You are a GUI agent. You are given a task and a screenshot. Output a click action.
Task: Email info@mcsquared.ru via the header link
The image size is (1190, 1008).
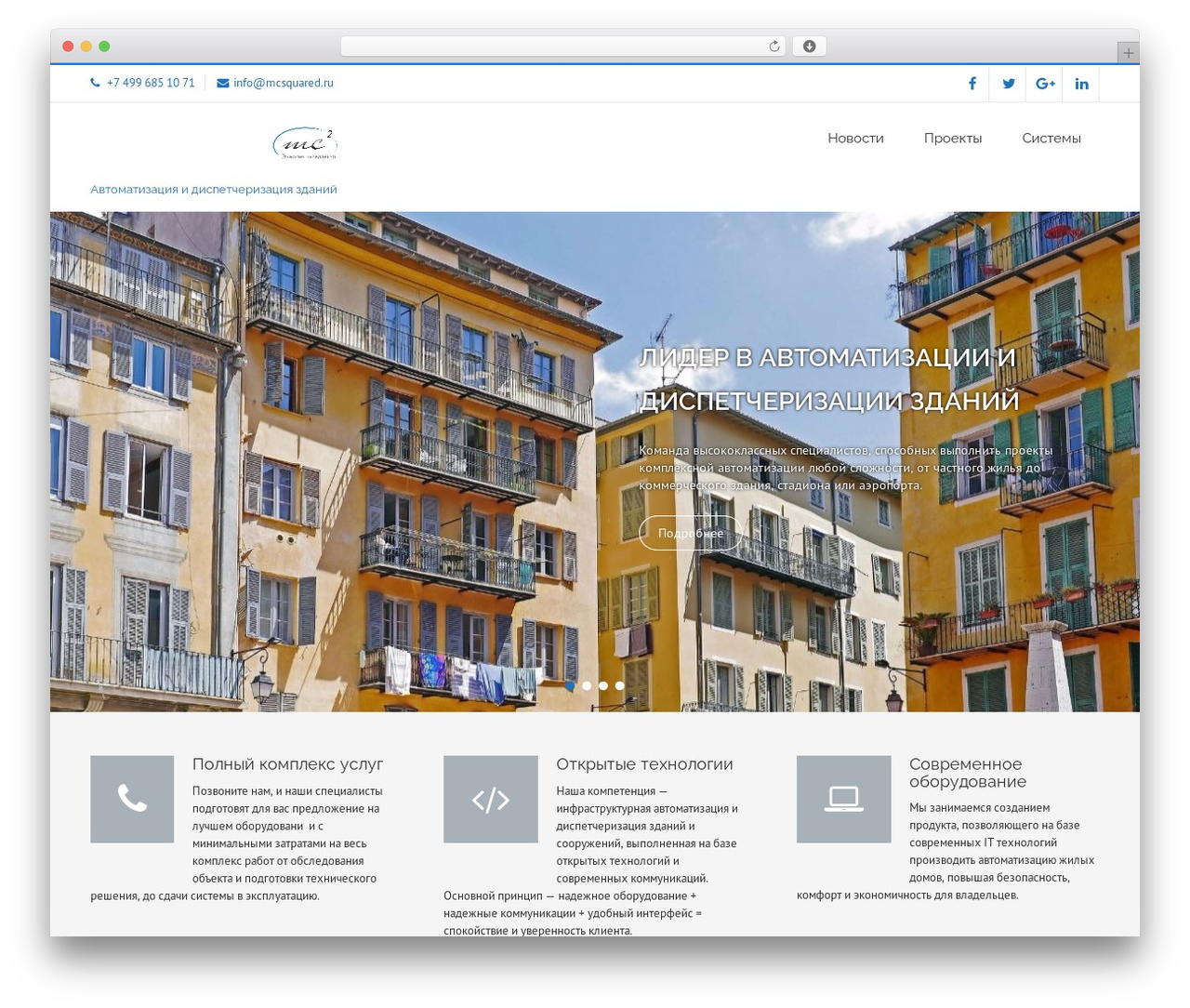click(x=284, y=83)
